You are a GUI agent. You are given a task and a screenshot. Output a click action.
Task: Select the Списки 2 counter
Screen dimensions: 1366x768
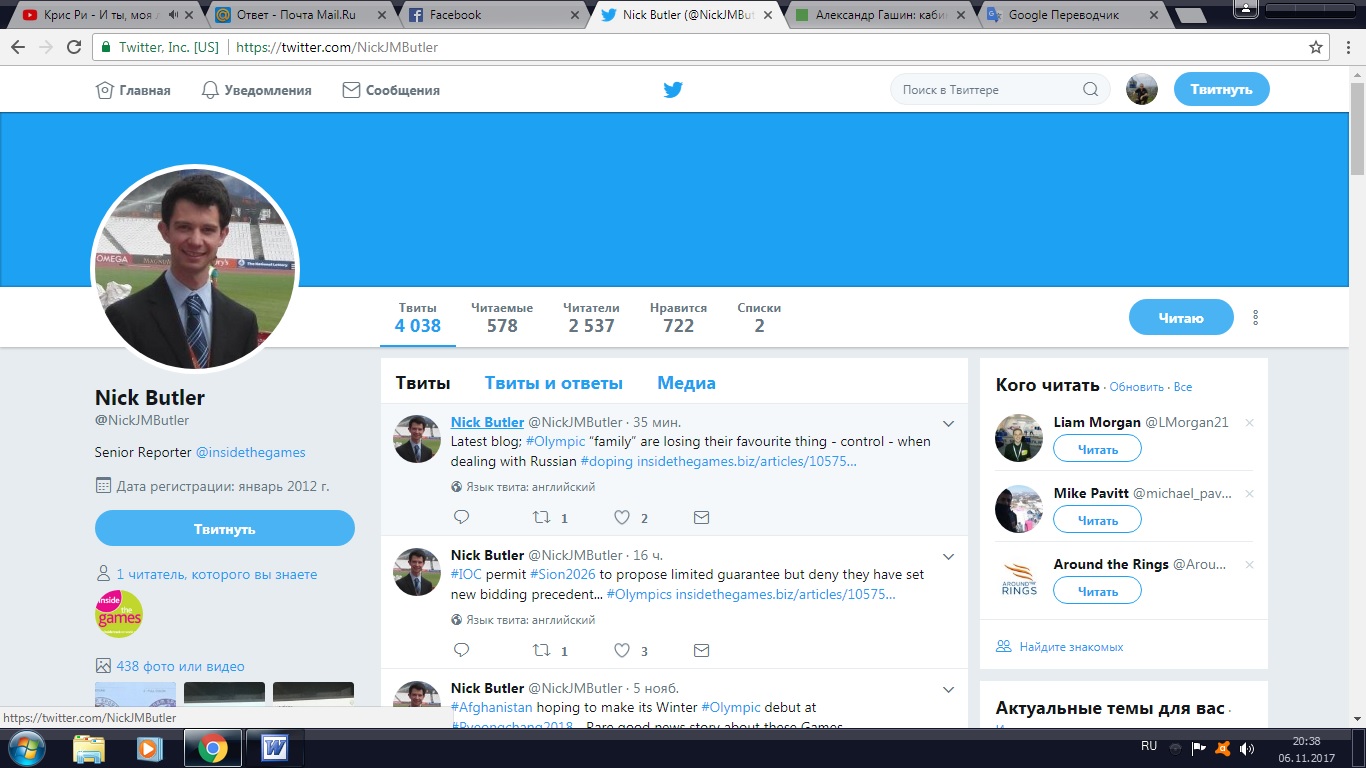[759, 318]
